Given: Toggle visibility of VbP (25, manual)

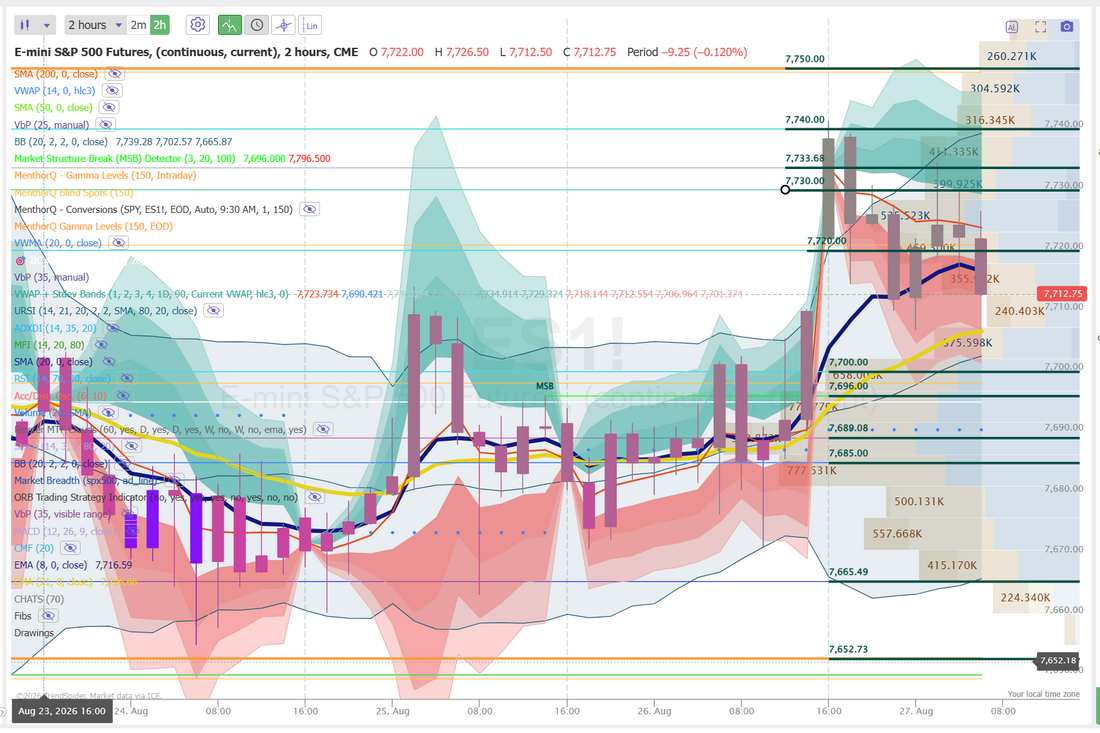Looking at the screenshot, I should click(105, 125).
